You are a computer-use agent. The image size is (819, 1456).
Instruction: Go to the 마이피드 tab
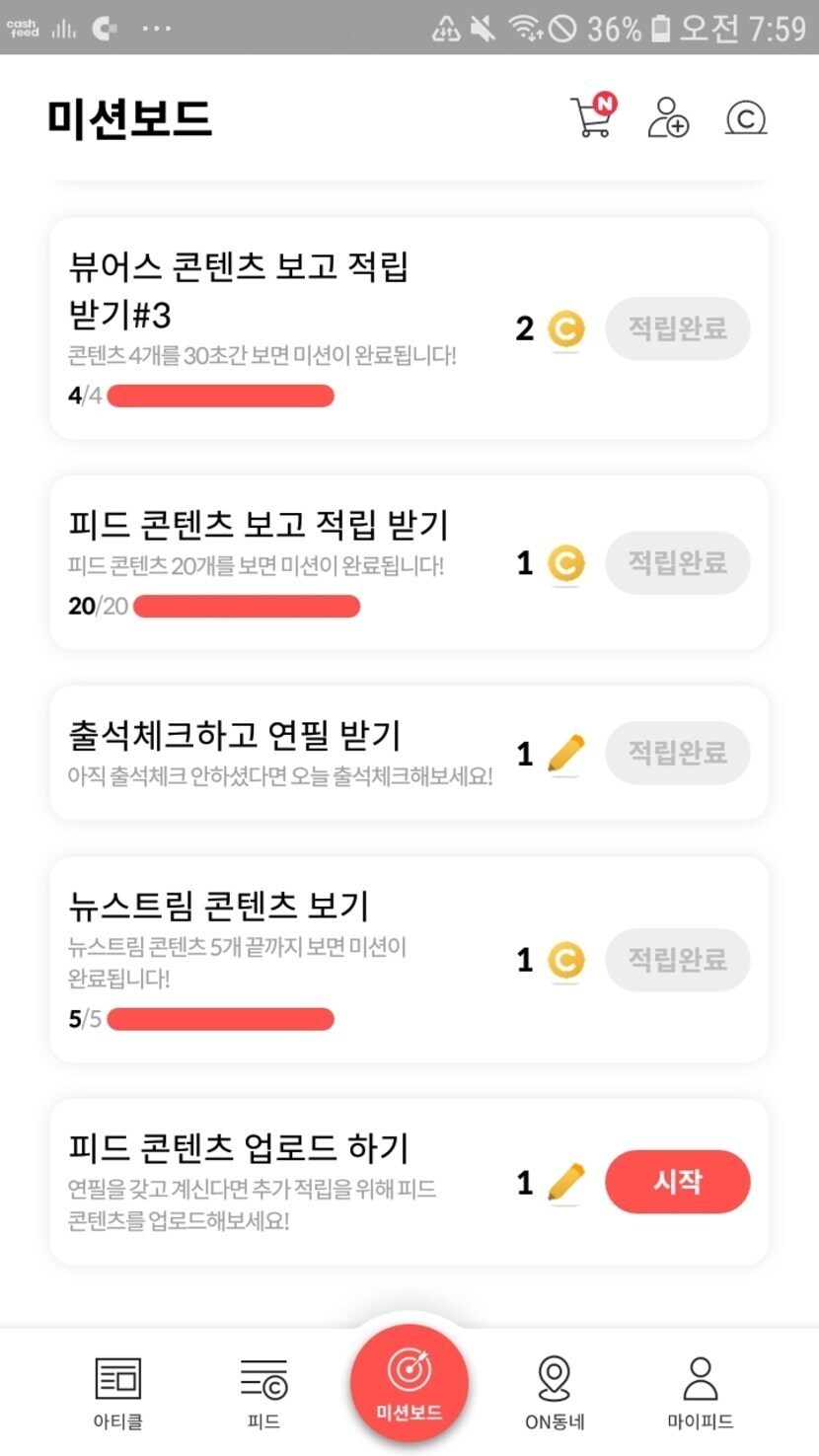701,1391
